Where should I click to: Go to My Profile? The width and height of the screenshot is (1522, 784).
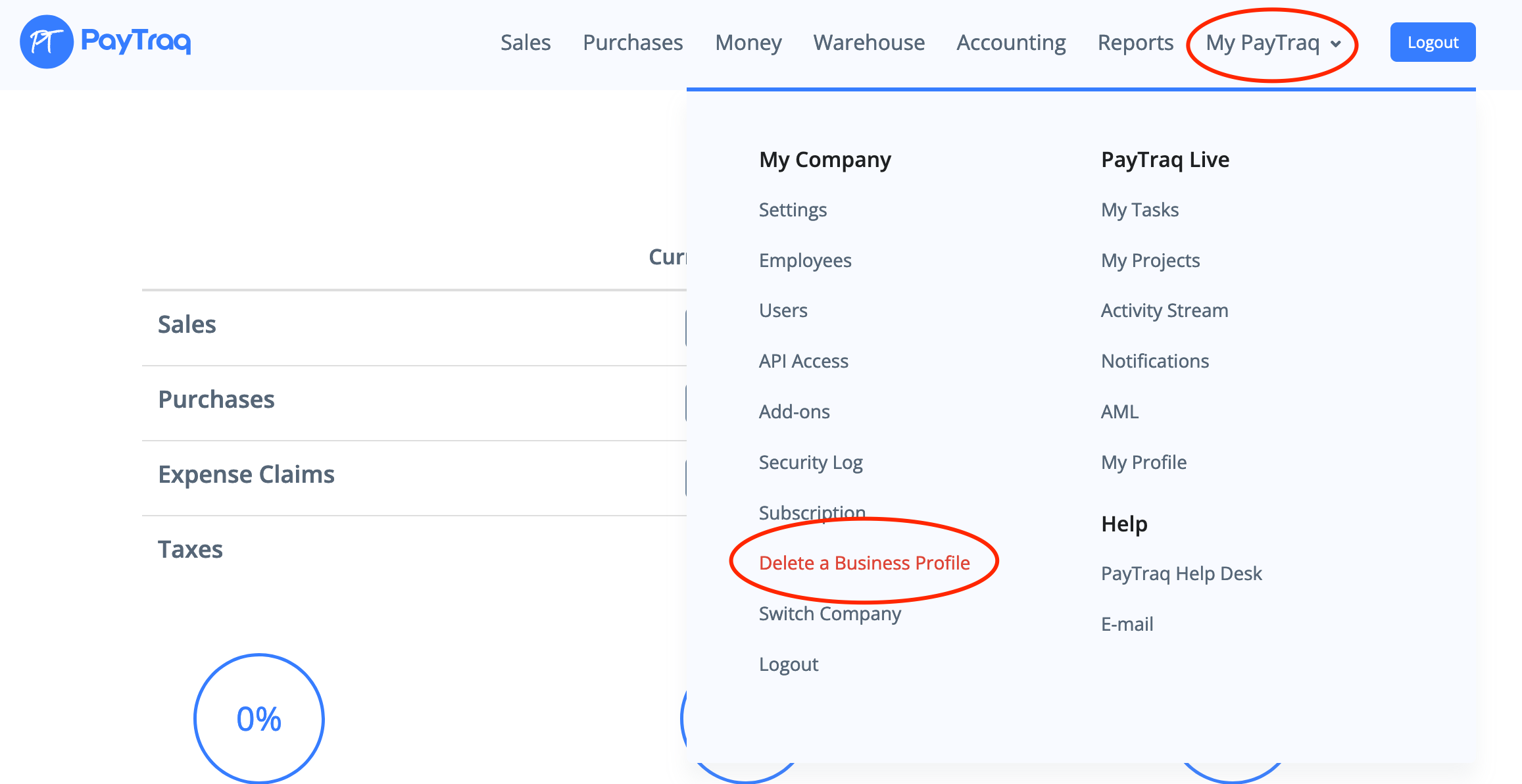(1144, 462)
